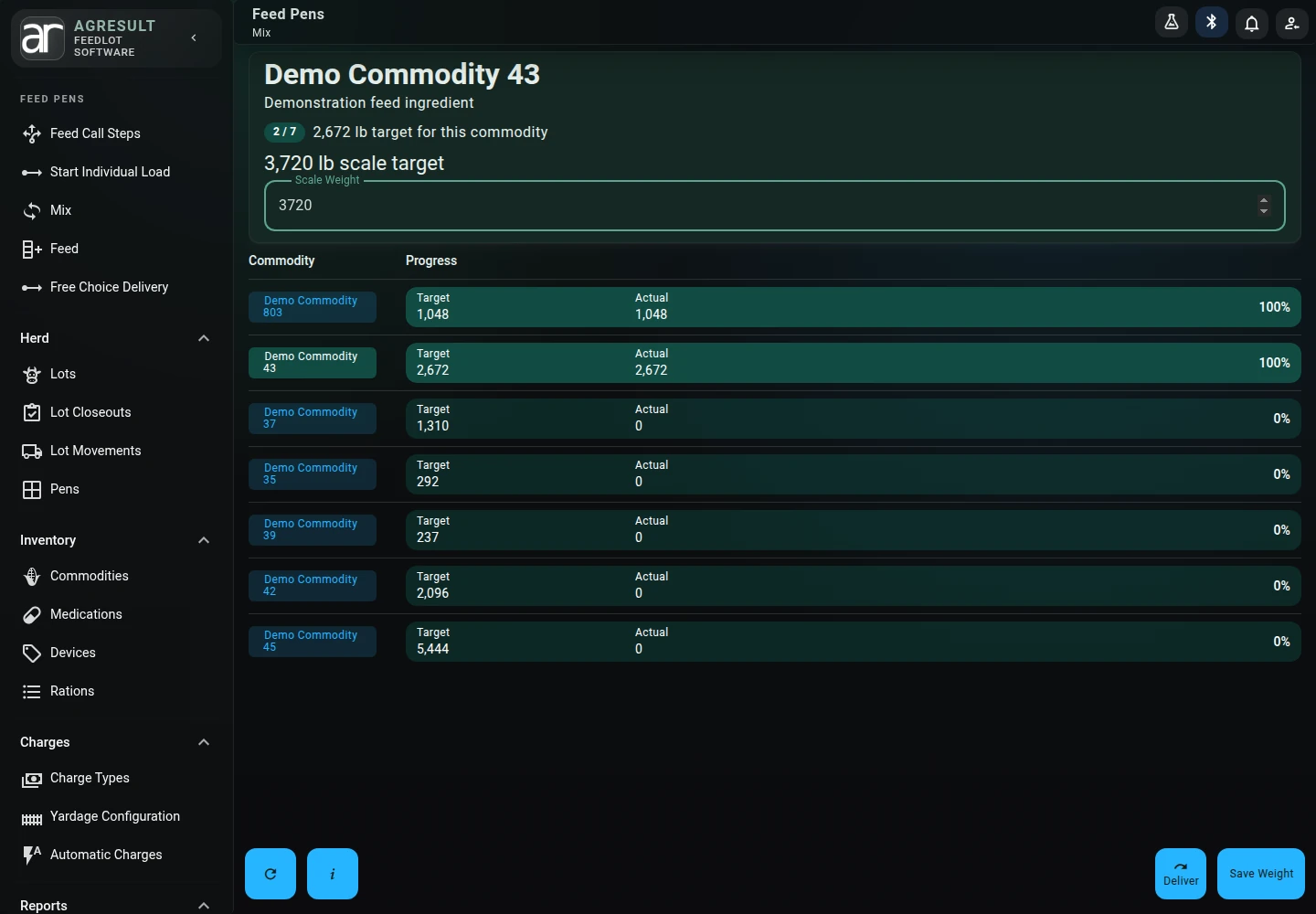Image resolution: width=1316 pixels, height=914 pixels.
Task: Open the notifications bell
Action: [x=1252, y=23]
